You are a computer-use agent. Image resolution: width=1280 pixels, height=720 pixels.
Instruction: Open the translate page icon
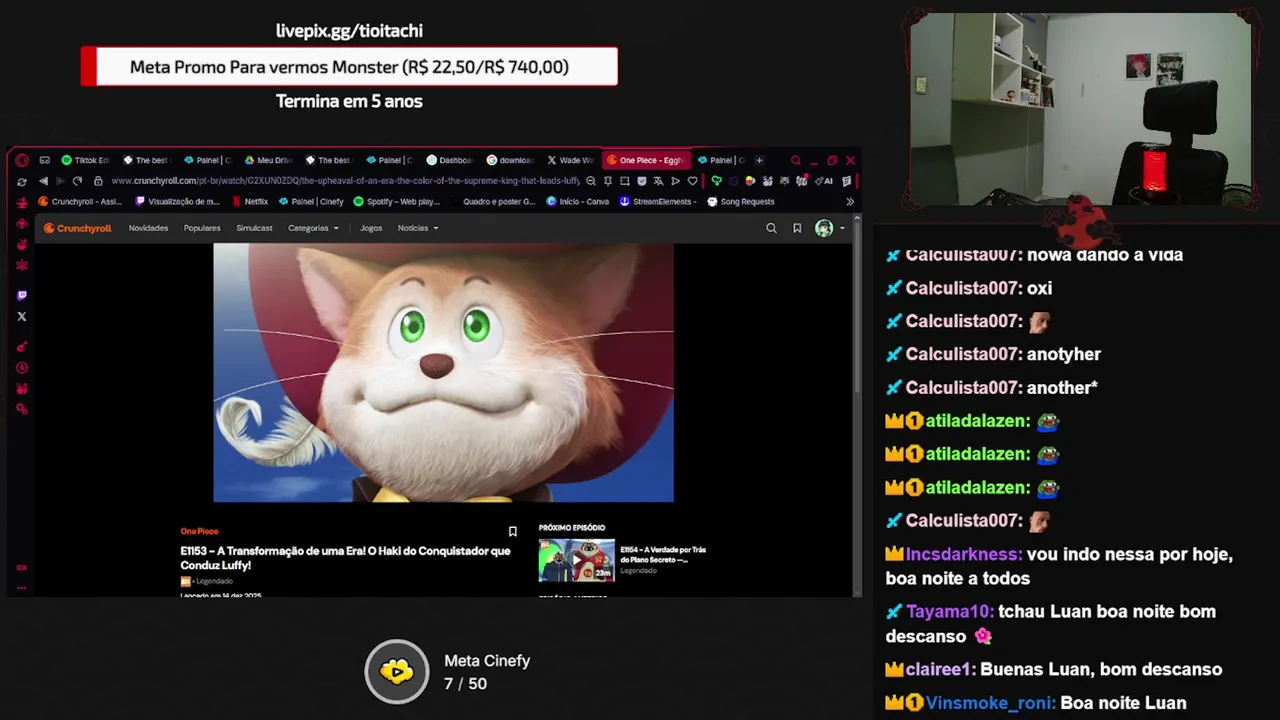pos(659,181)
